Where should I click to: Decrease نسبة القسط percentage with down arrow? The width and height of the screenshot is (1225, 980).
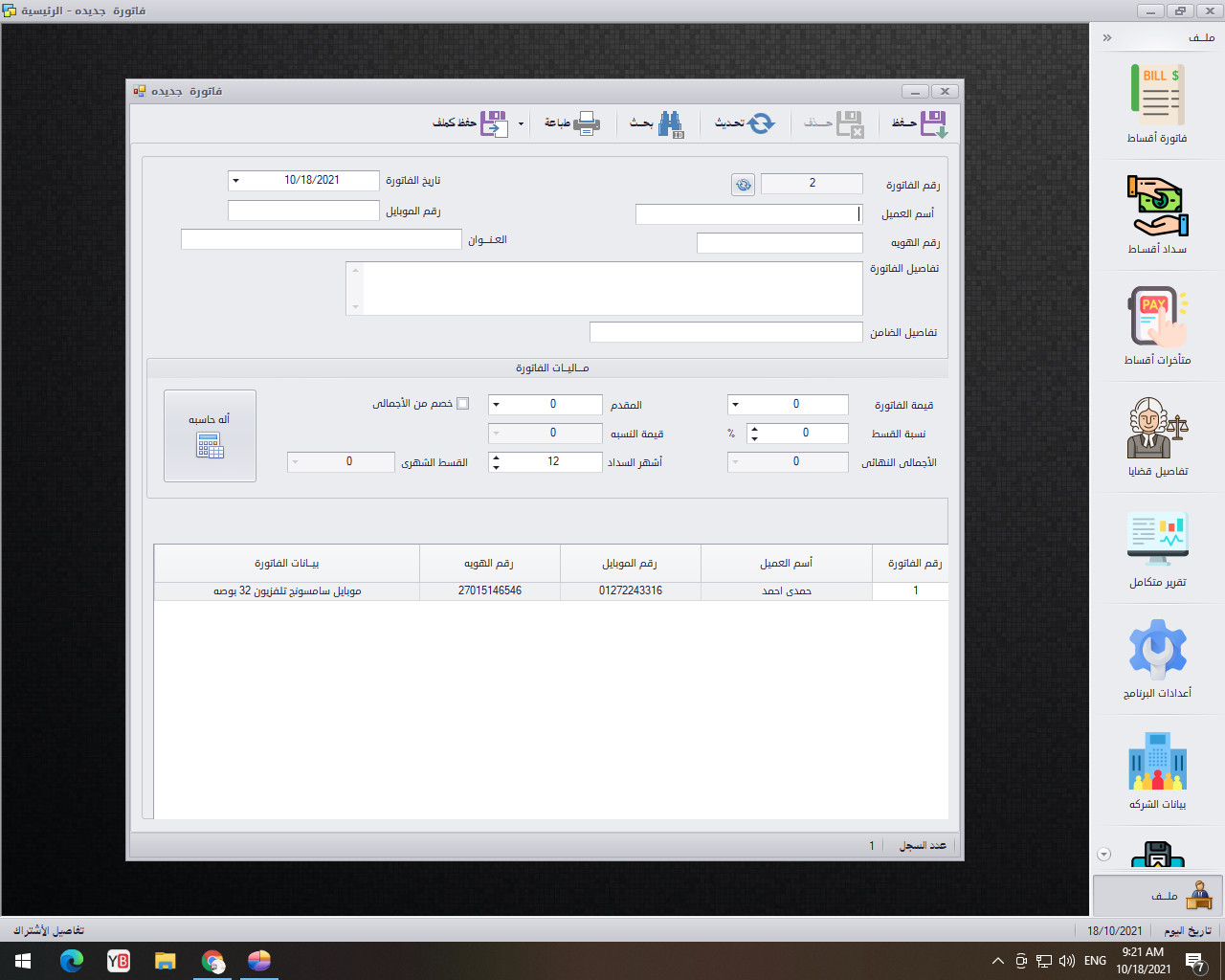coord(754,438)
